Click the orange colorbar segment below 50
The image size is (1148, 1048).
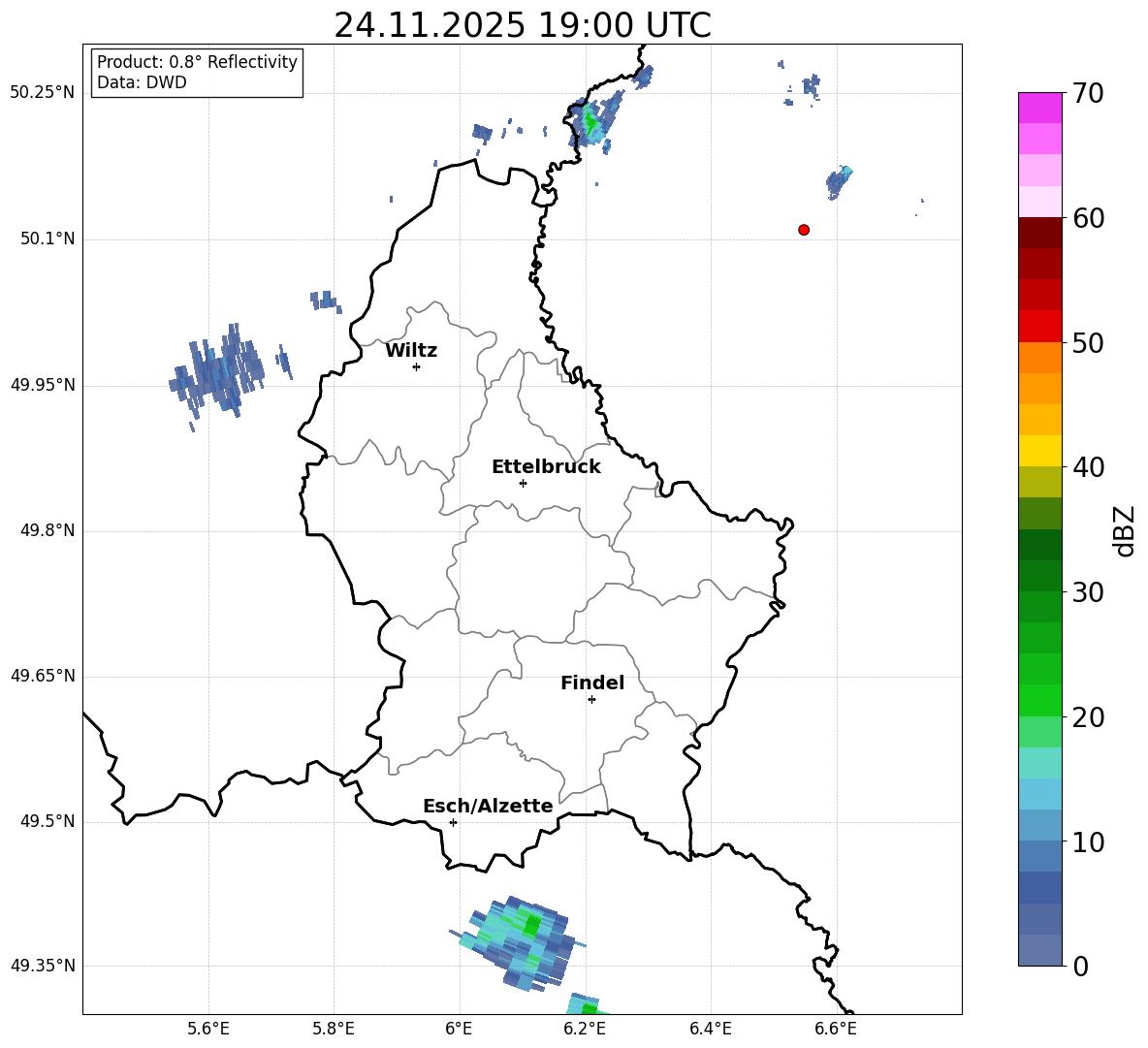1039,357
